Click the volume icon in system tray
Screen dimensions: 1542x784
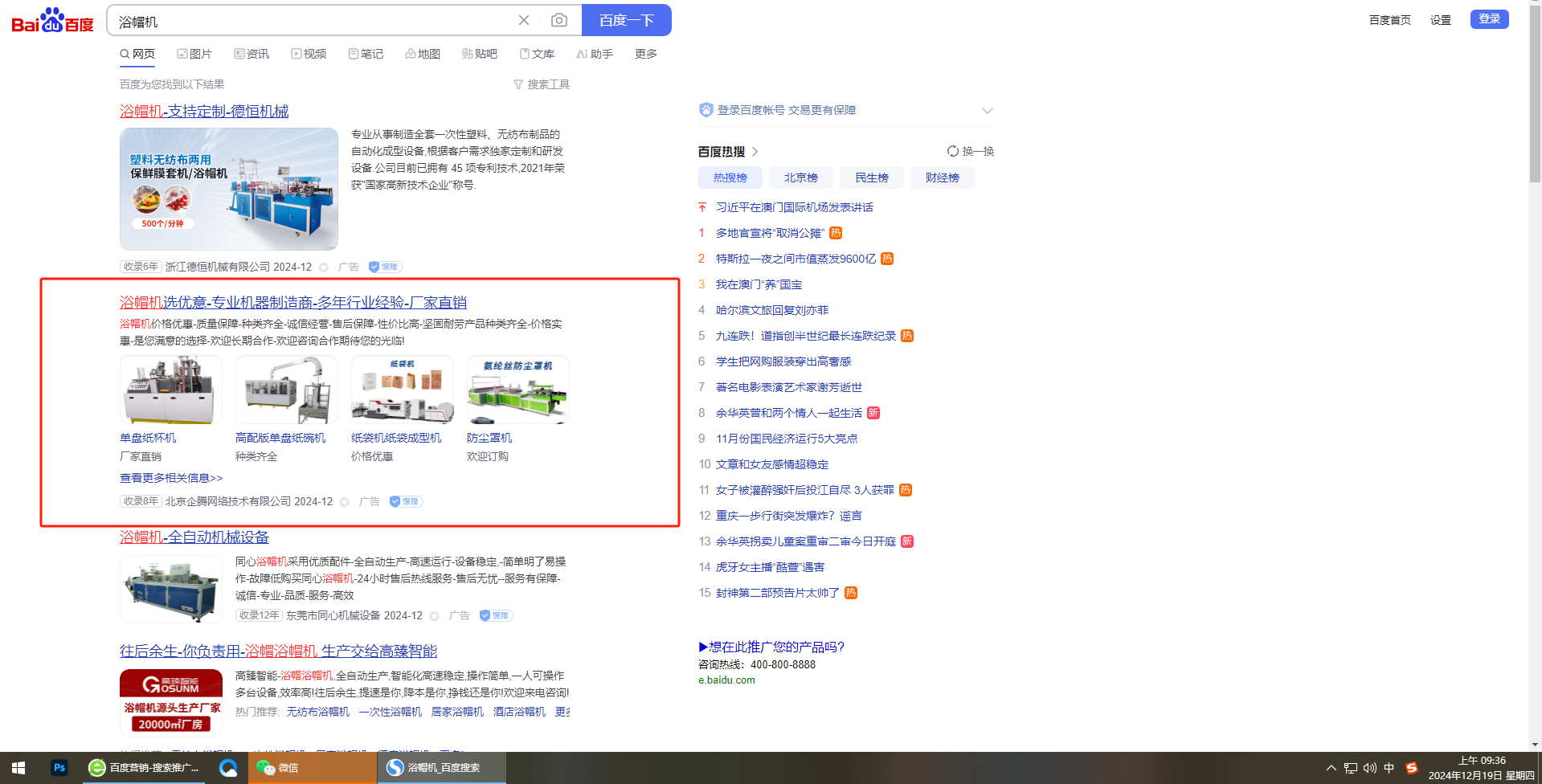[x=1369, y=768]
